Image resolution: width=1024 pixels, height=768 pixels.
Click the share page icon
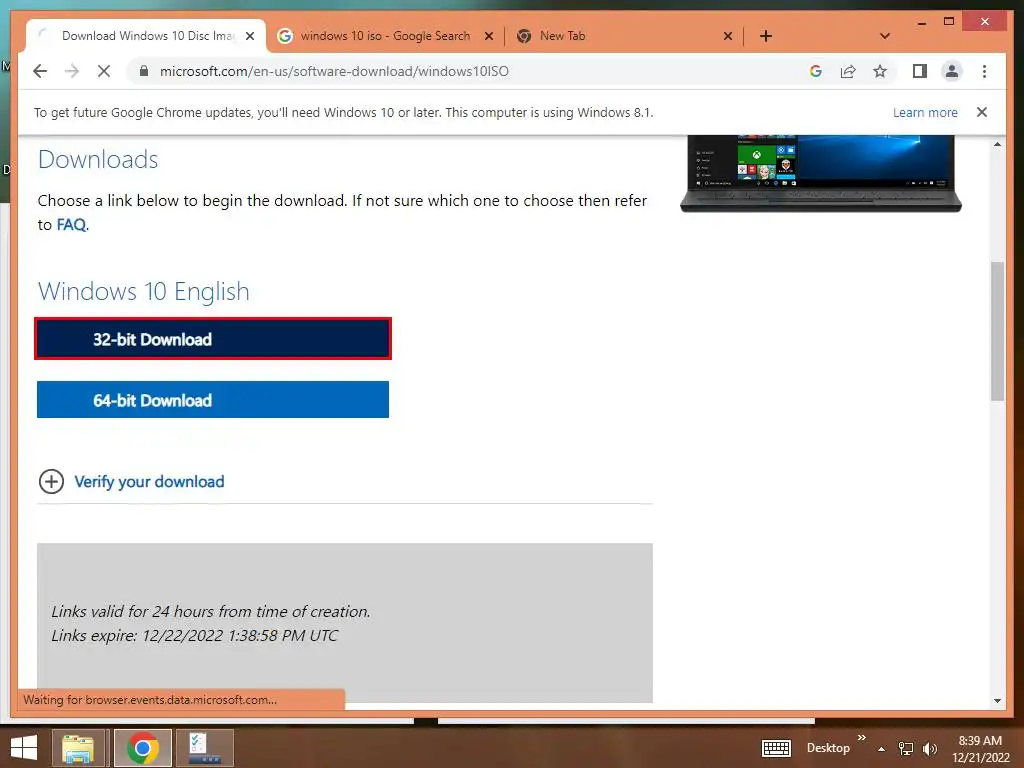click(848, 71)
